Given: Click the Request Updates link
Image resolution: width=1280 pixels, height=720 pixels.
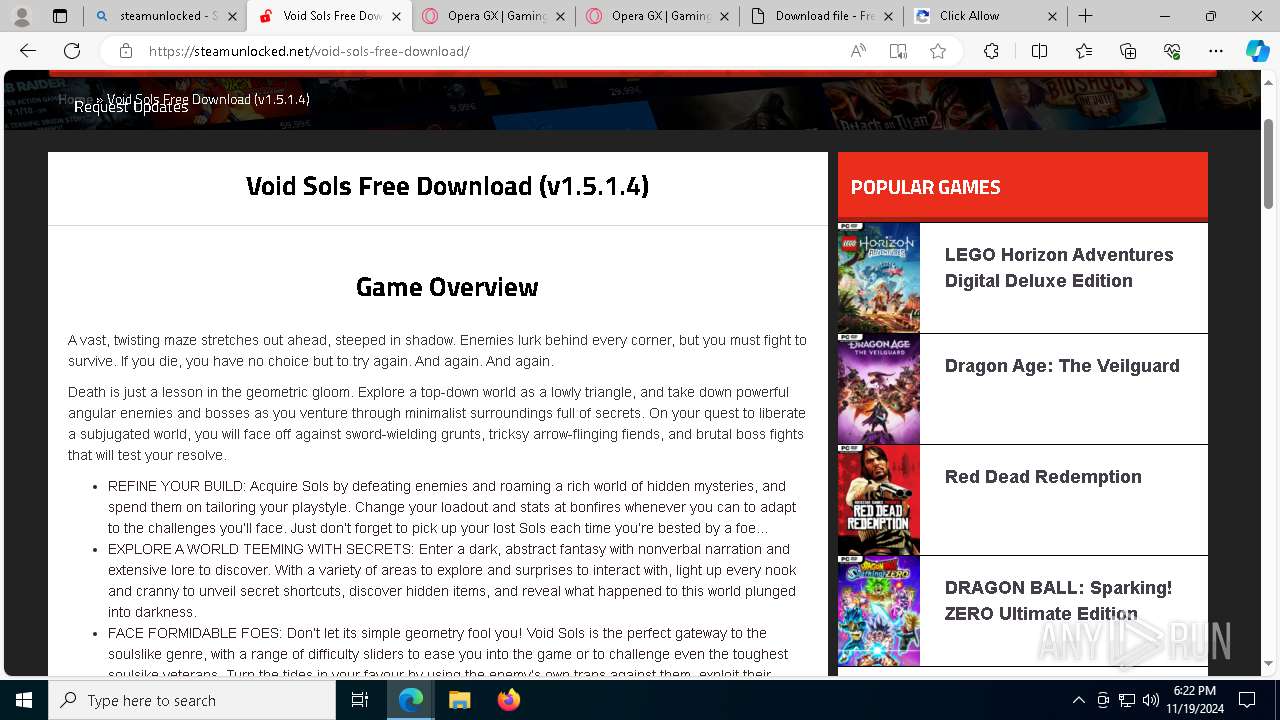Looking at the screenshot, I should click(x=131, y=107).
